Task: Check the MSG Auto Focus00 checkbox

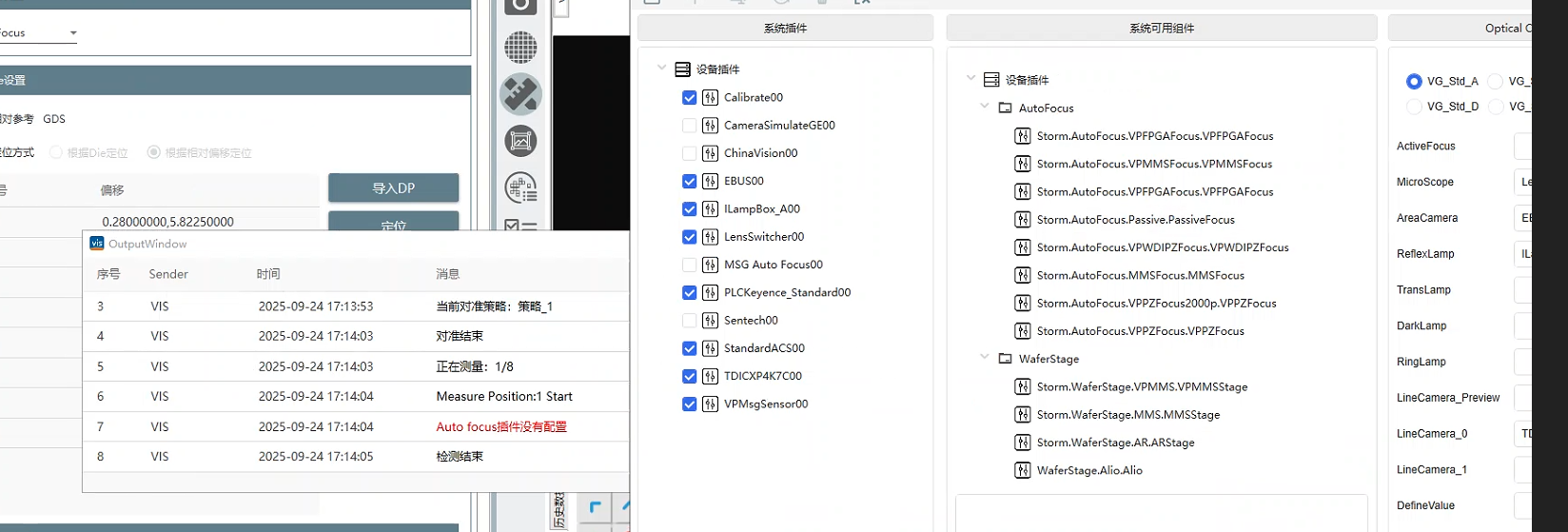Action: click(690, 265)
